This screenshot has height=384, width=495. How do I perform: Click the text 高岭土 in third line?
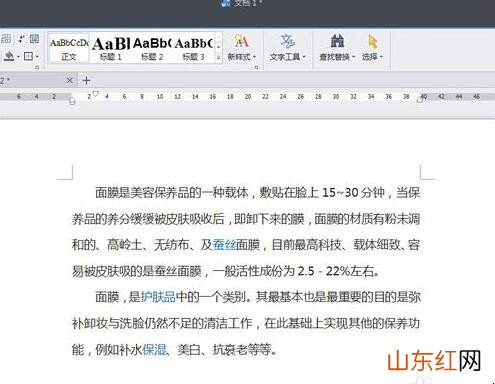pos(124,245)
